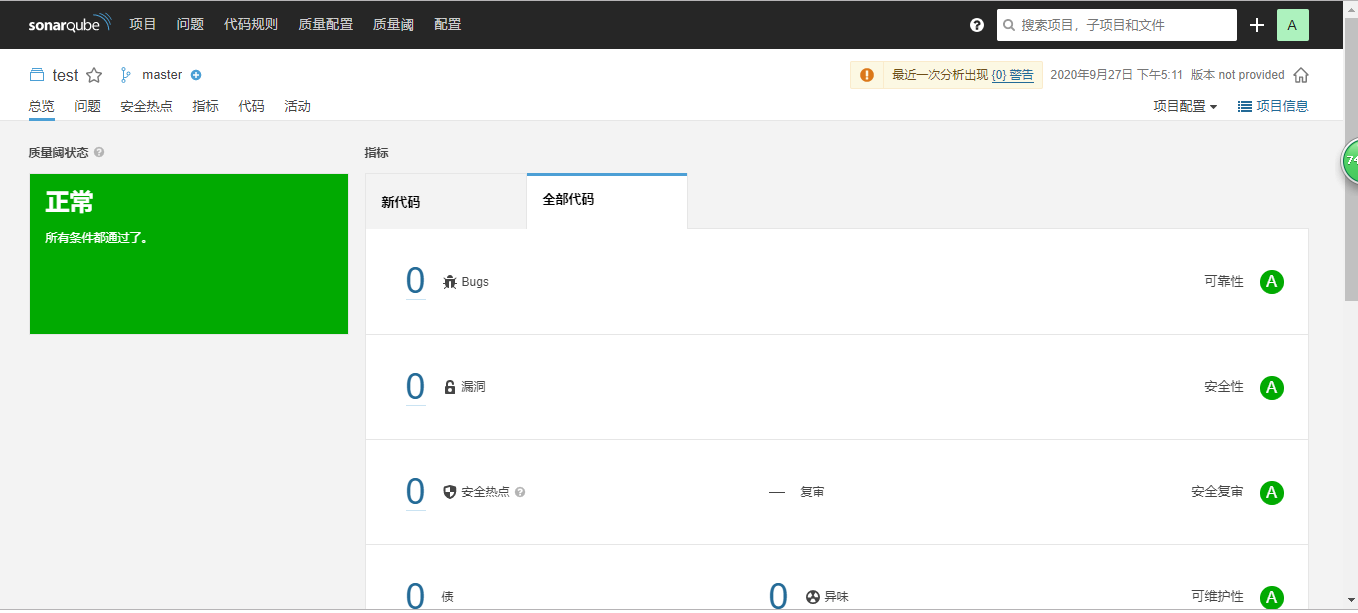Click the add branch plus icon beside master
Image resolution: width=1358 pixels, height=613 pixels.
(196, 75)
